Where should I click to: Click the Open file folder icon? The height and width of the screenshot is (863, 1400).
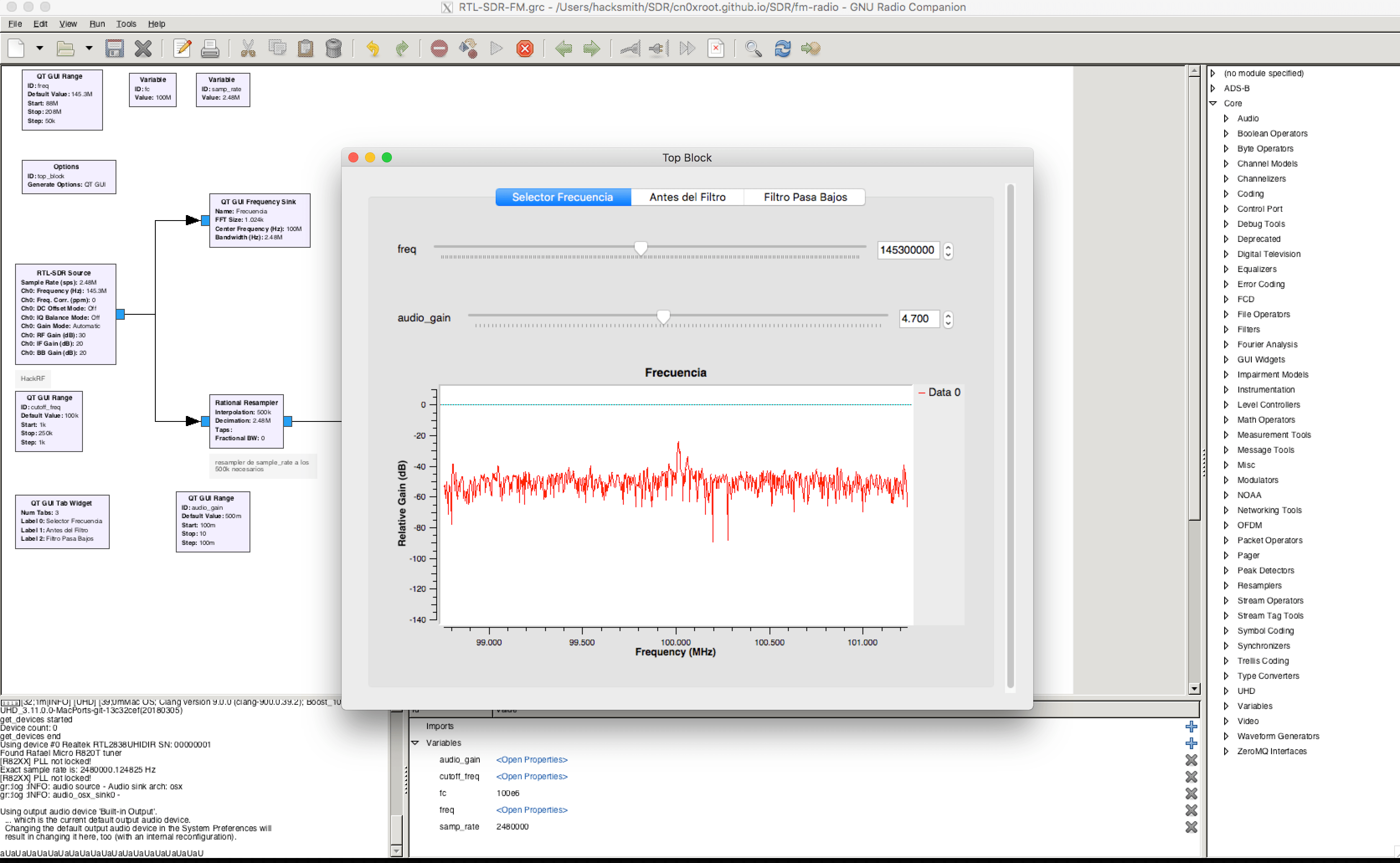click(65, 49)
